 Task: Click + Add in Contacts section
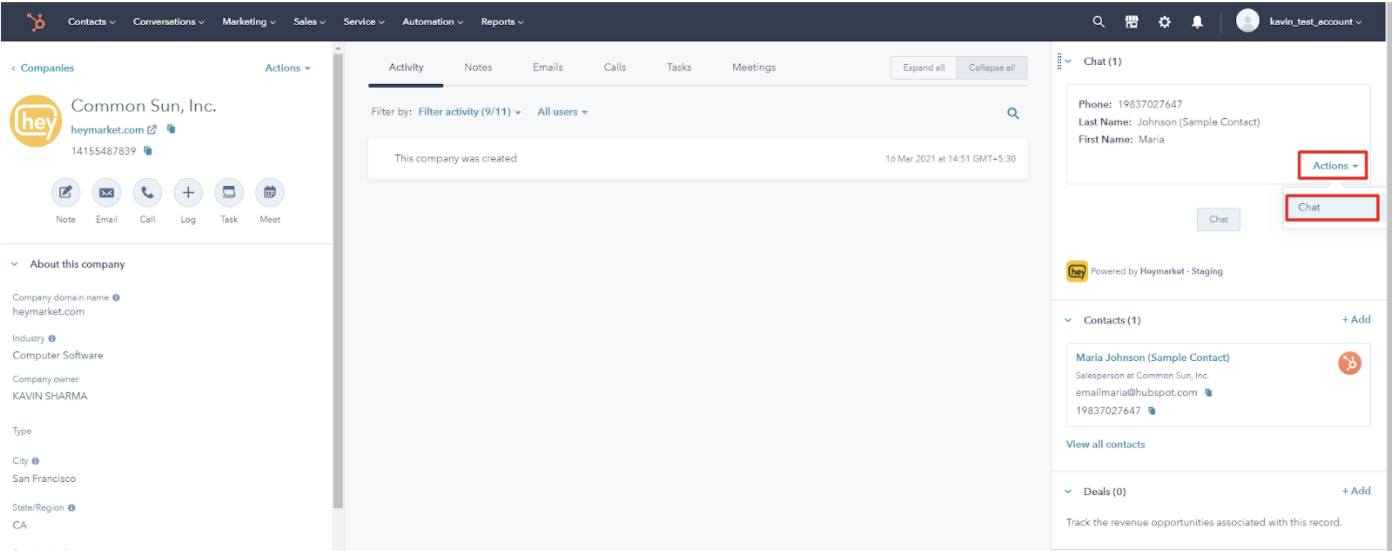1356,320
